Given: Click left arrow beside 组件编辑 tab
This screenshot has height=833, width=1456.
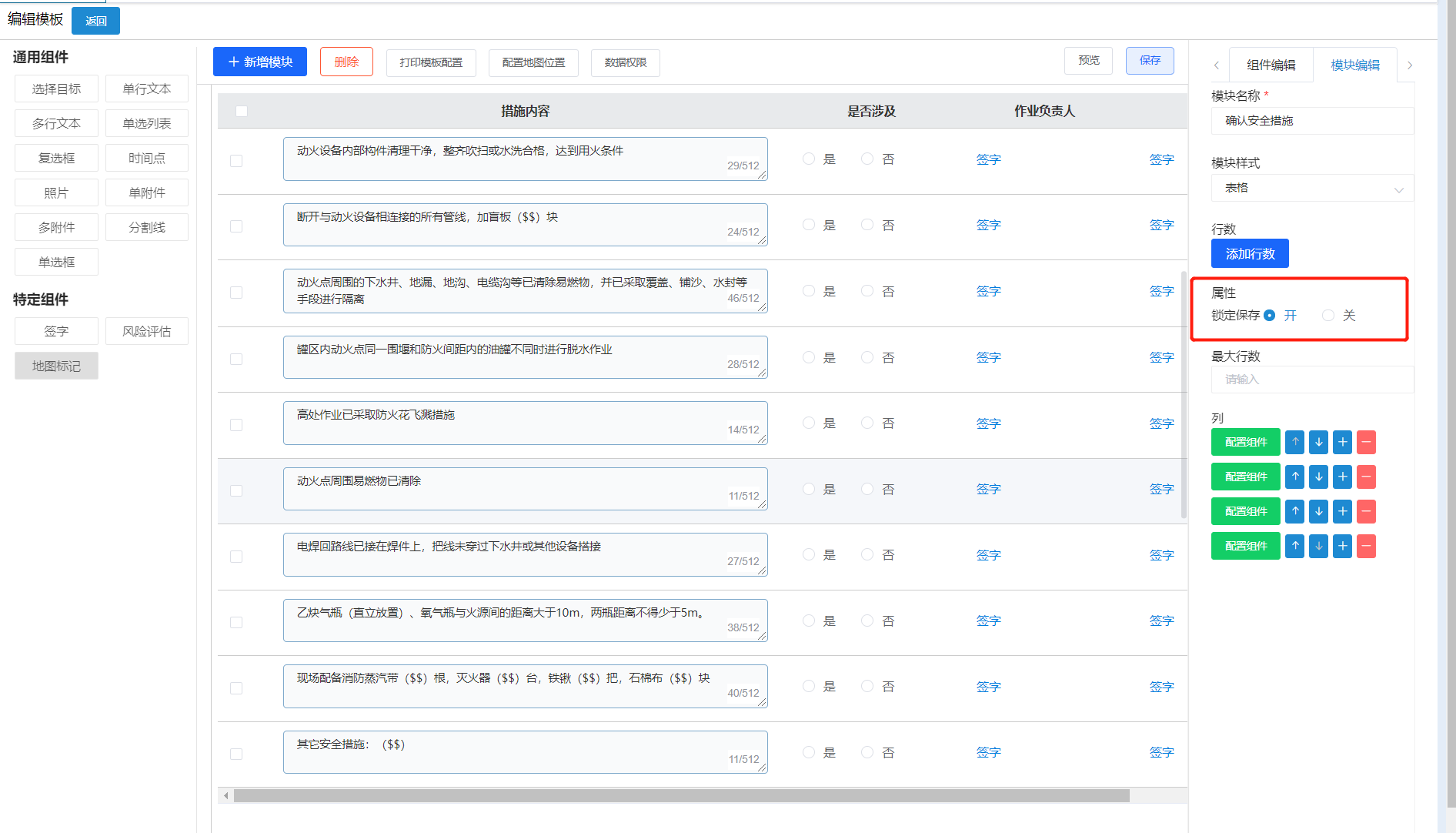Looking at the screenshot, I should click(1217, 65).
